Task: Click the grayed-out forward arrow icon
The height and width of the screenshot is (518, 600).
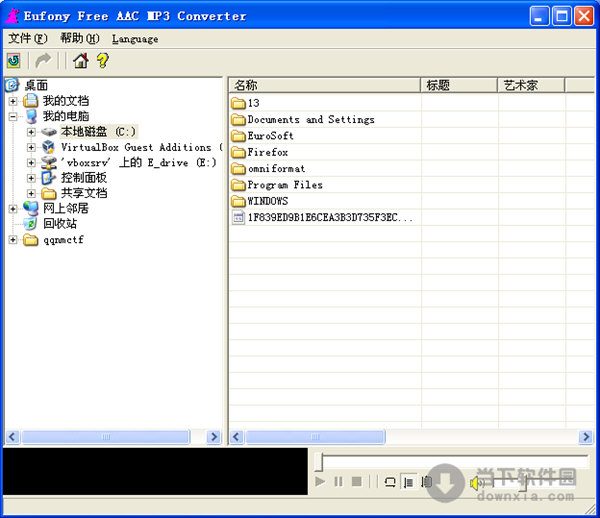Action: coord(43,61)
